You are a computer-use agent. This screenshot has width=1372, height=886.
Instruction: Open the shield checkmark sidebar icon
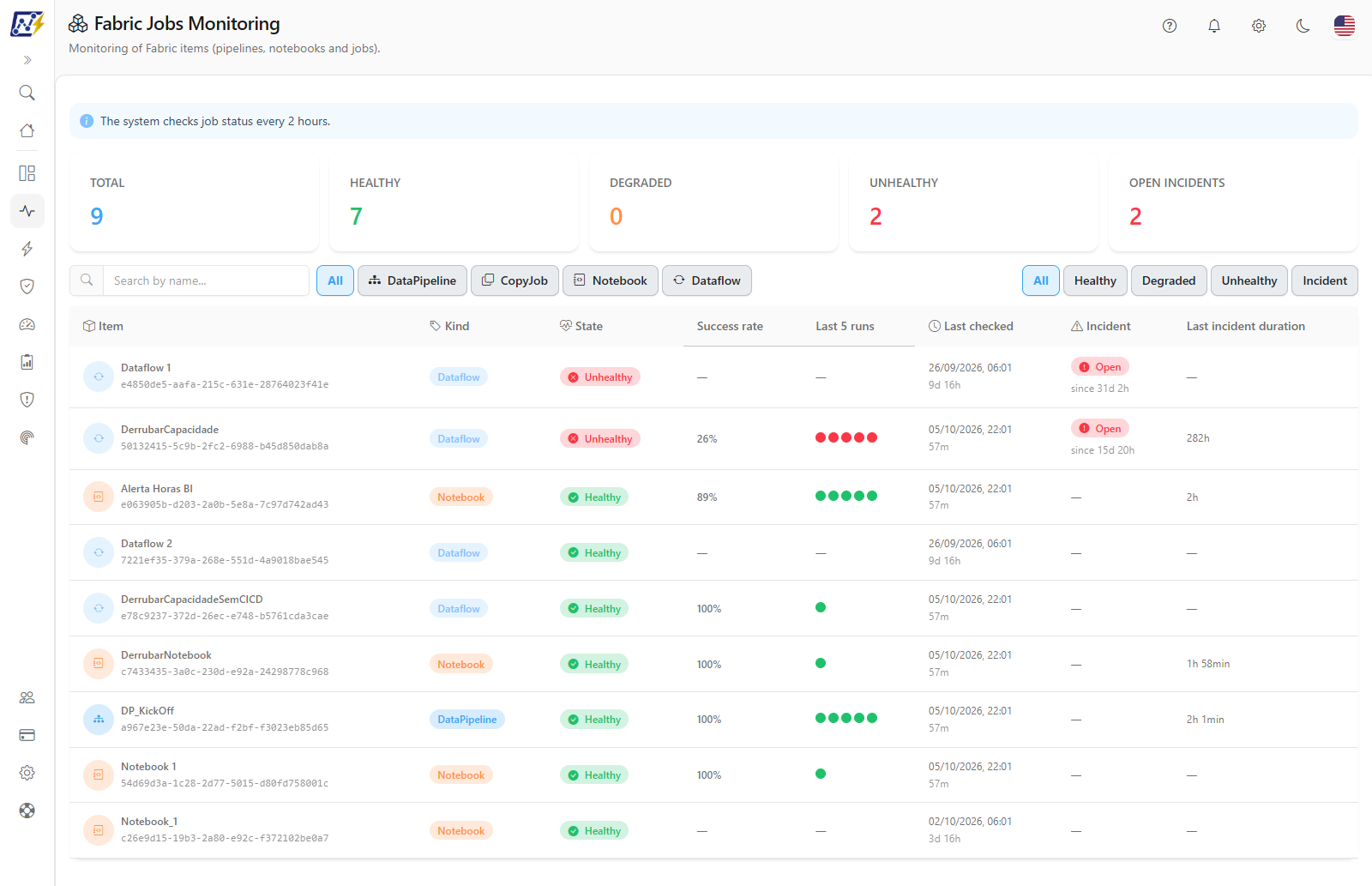tap(27, 286)
